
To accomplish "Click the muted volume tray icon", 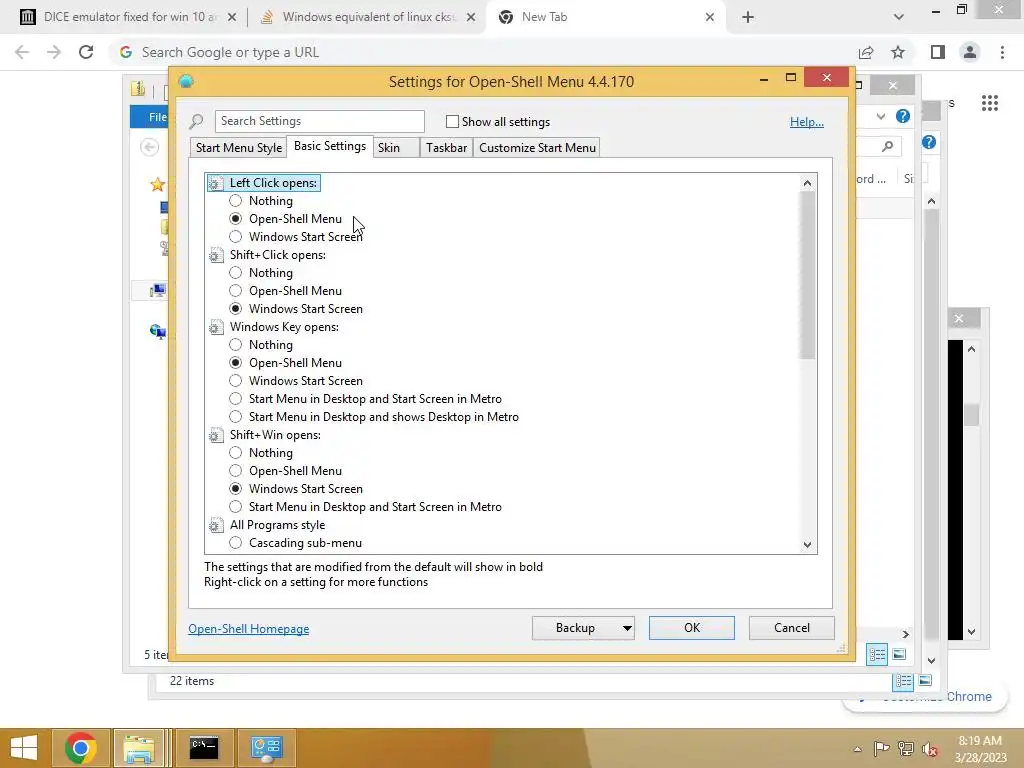I will (x=930, y=748).
